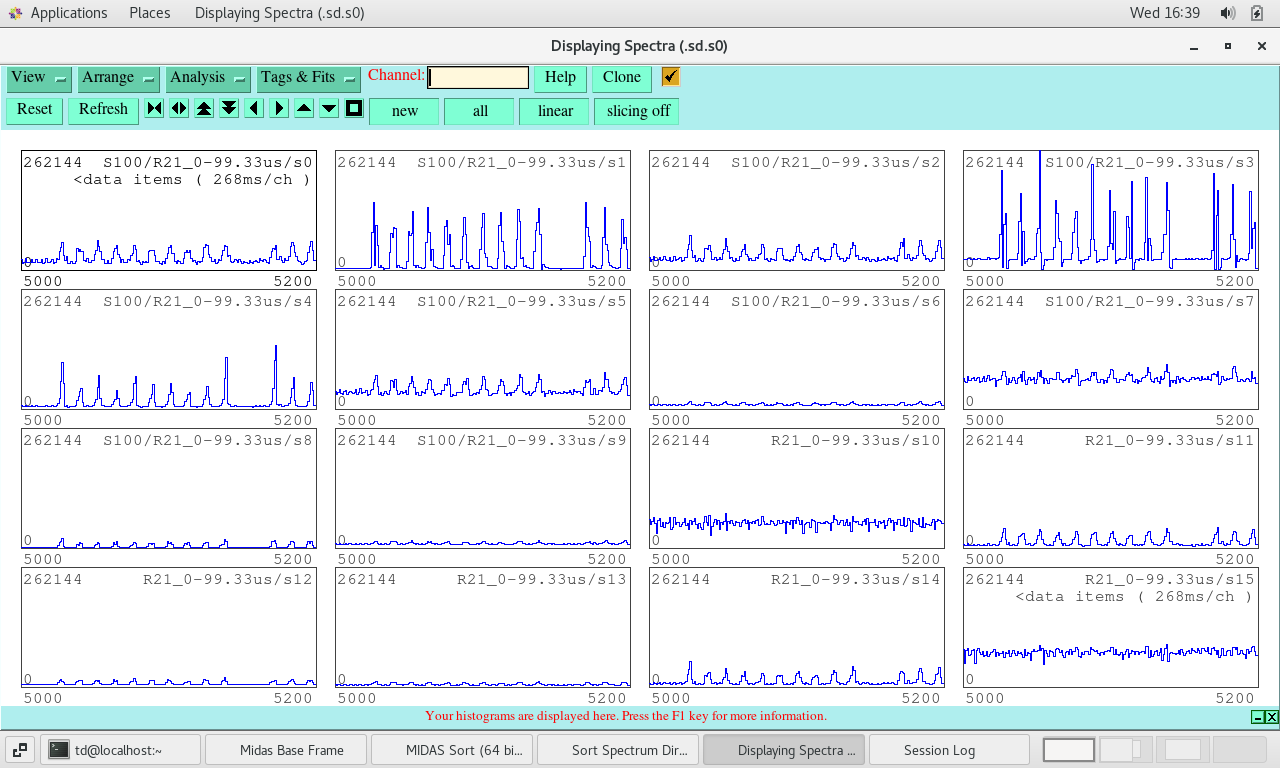Image resolution: width=1280 pixels, height=768 pixels.
Task: Open the View dropdown menu
Action: click(39, 78)
